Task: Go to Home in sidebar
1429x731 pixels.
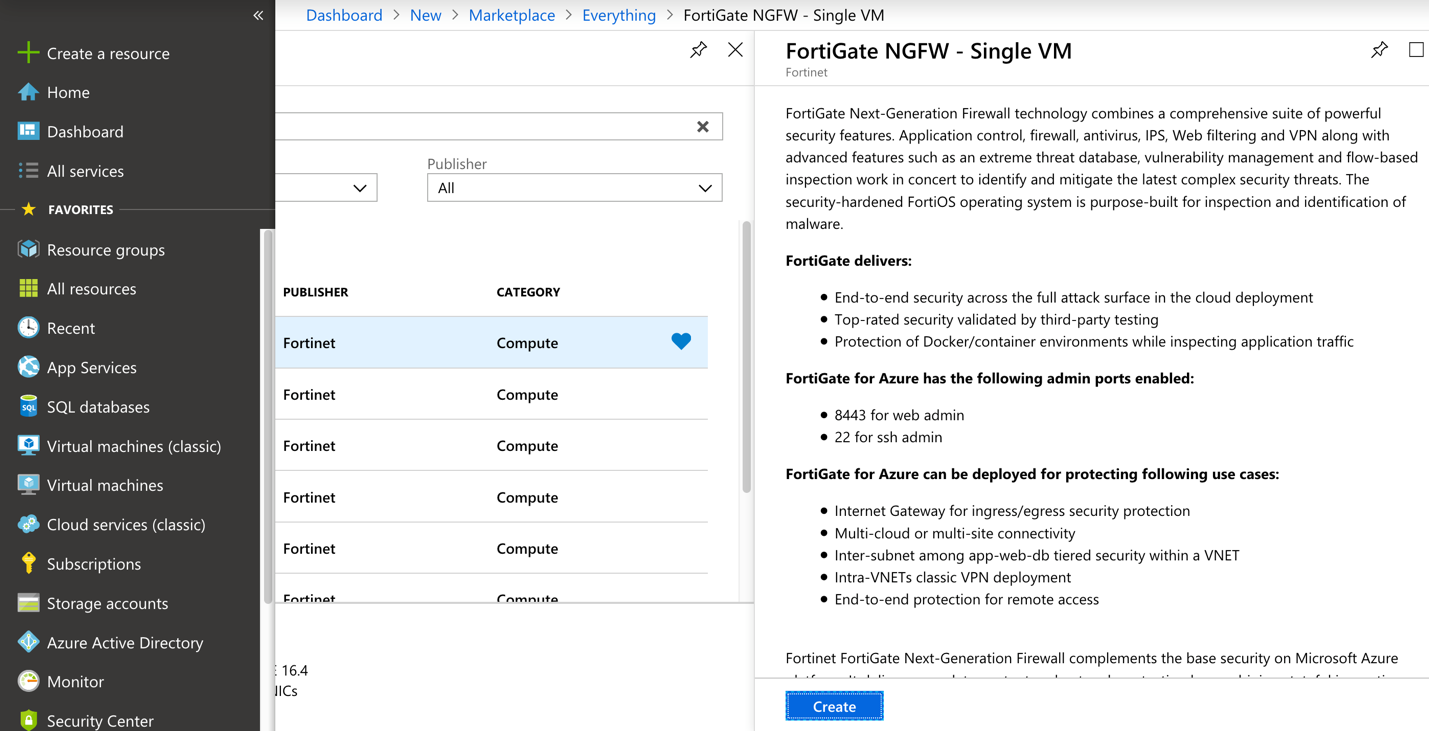Action: tap(68, 92)
